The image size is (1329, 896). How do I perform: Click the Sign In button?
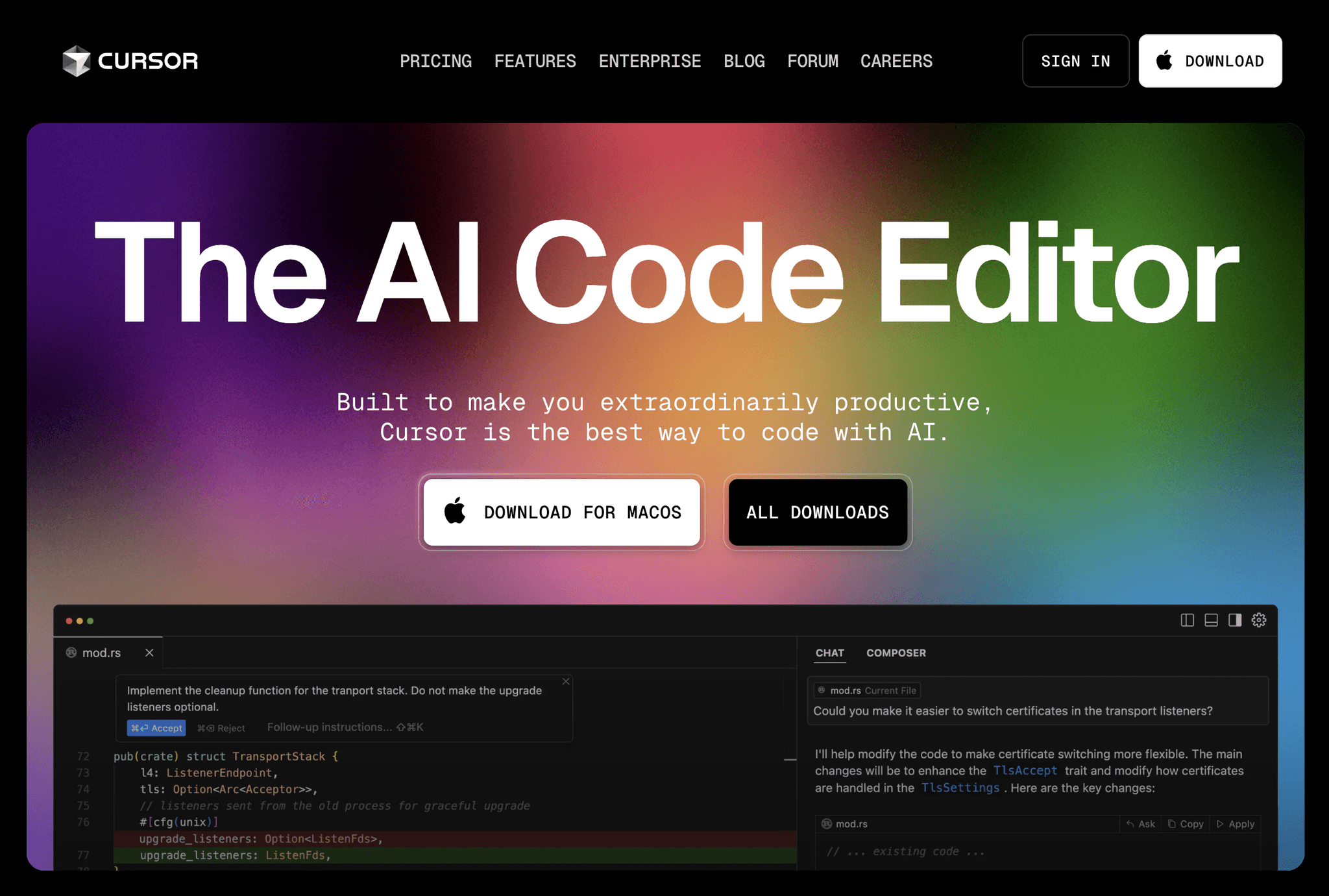tap(1075, 61)
